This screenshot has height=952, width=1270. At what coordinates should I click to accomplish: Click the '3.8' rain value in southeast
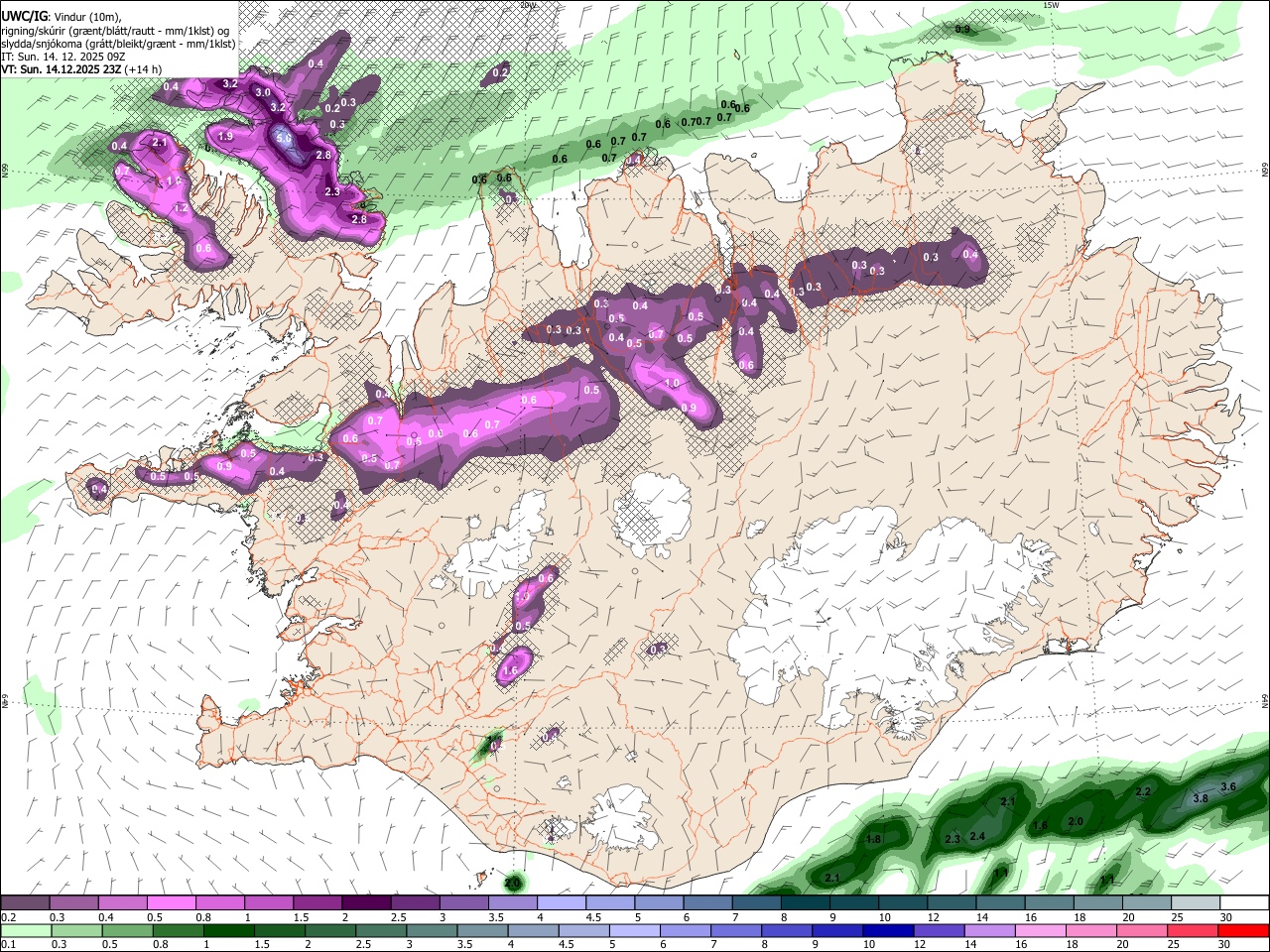pos(1201,798)
